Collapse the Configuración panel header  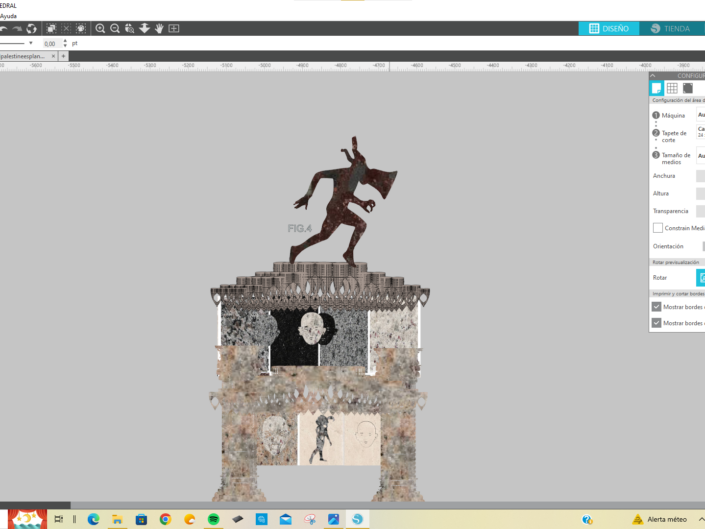tap(653, 76)
